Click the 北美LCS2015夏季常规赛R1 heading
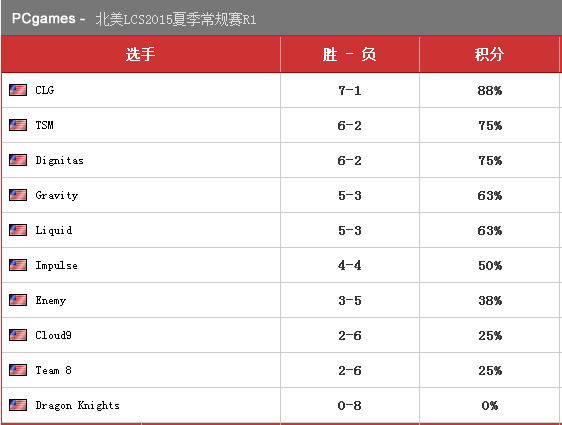 coord(176,19)
